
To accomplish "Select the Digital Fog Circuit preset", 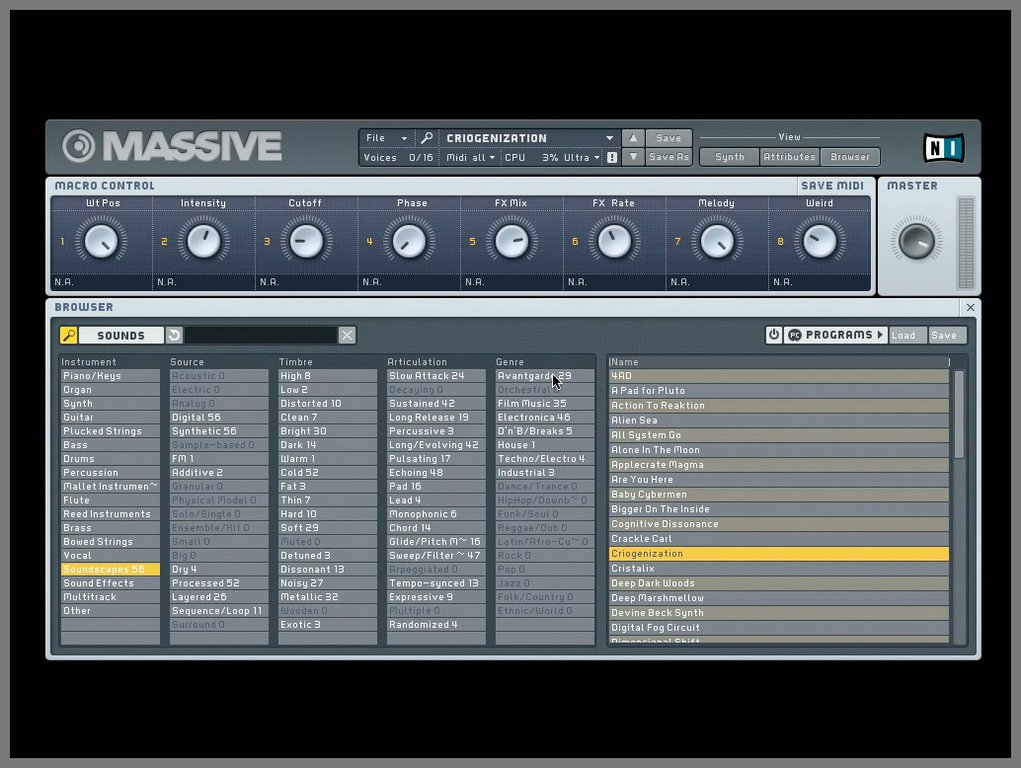I will click(x=779, y=628).
